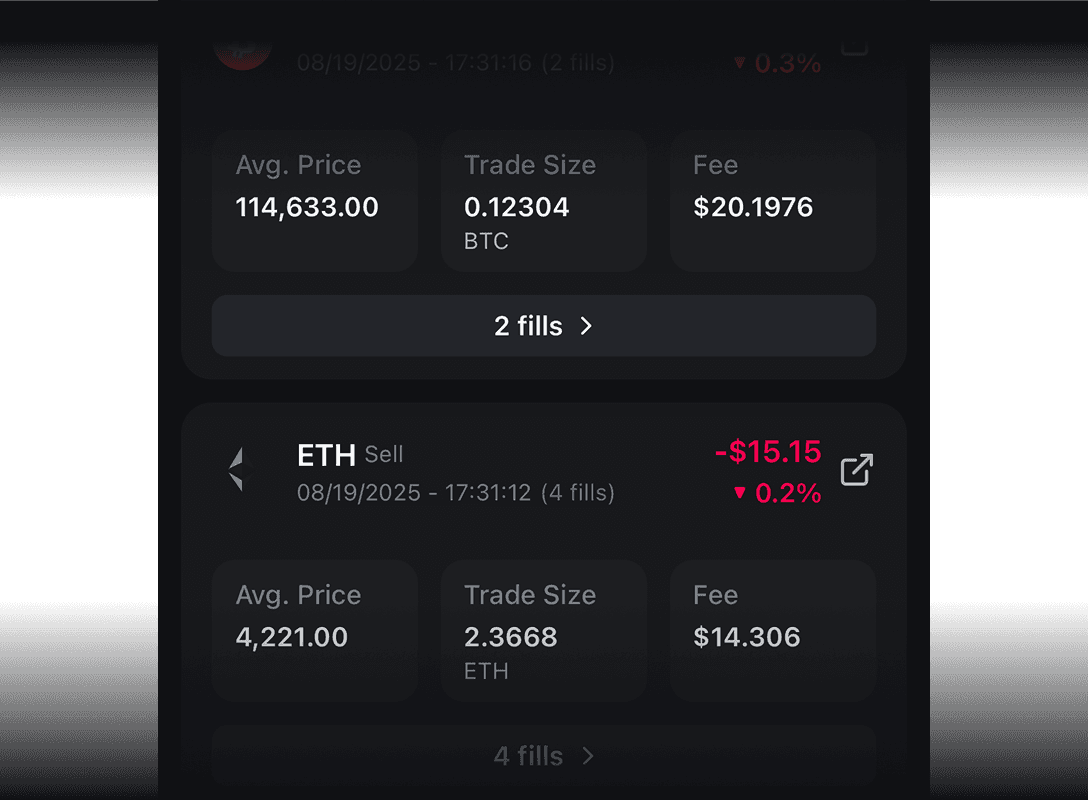
Task: Click the red down-triangle beside 0.3%
Action: pos(740,63)
